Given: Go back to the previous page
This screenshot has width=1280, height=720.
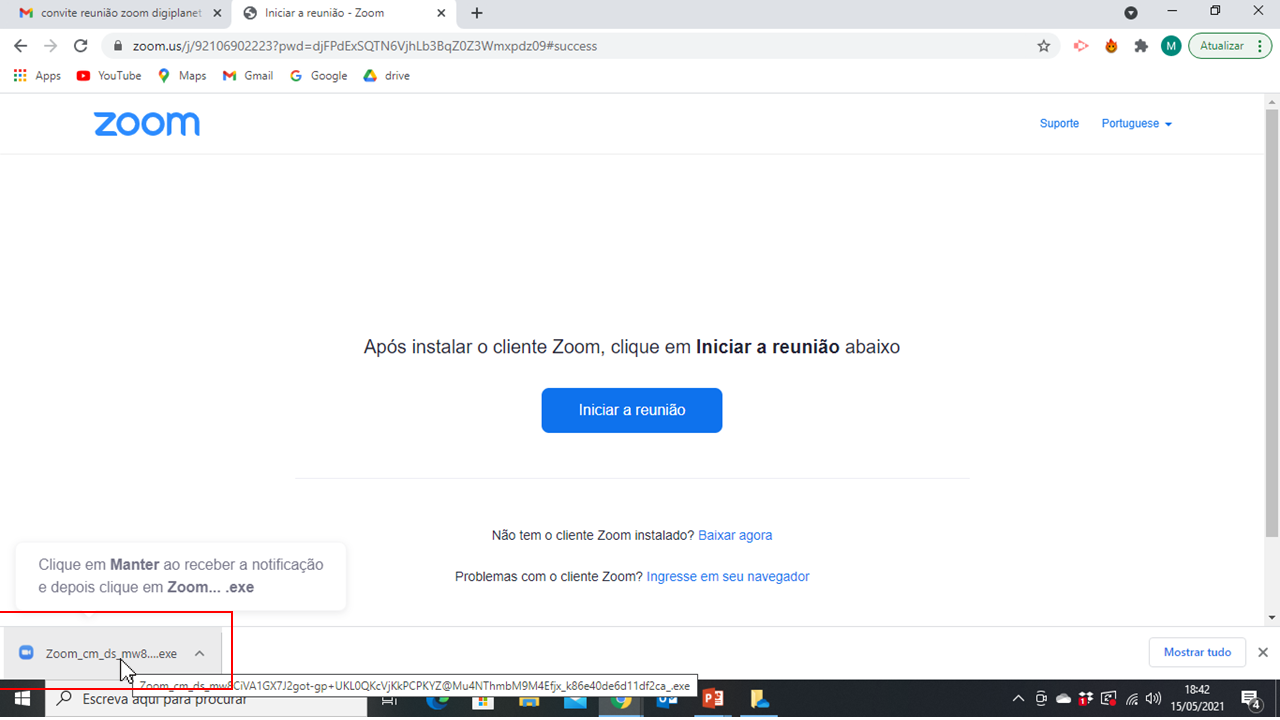Looking at the screenshot, I should pyautogui.click(x=20, y=46).
